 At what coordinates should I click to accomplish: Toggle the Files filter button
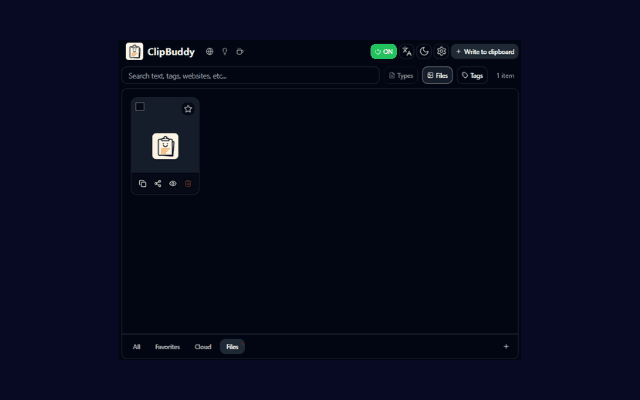(x=437, y=76)
